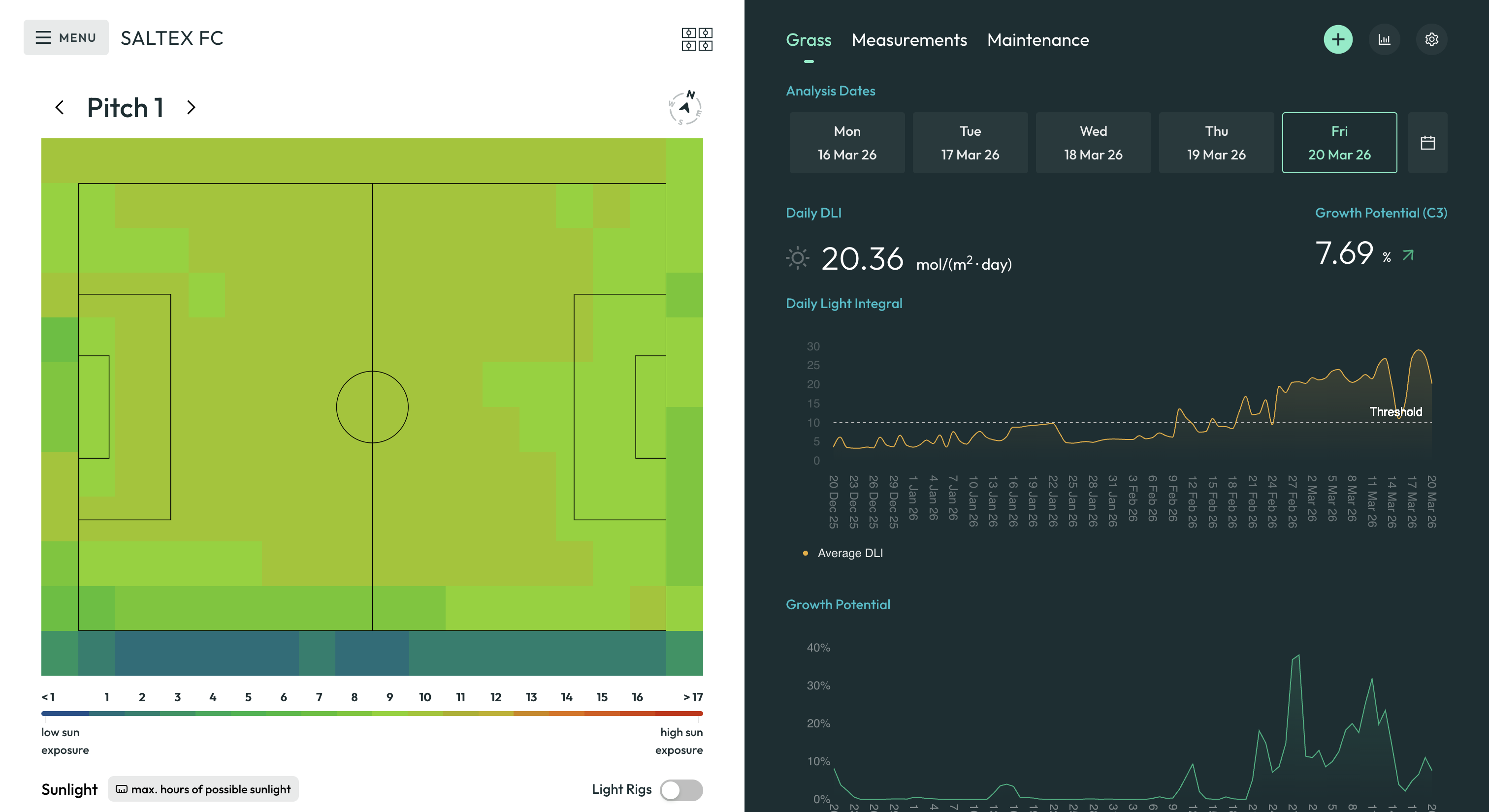Viewport: 1489px width, 812px height.
Task: Select Mon 16 Mar 26 date button
Action: [x=847, y=142]
